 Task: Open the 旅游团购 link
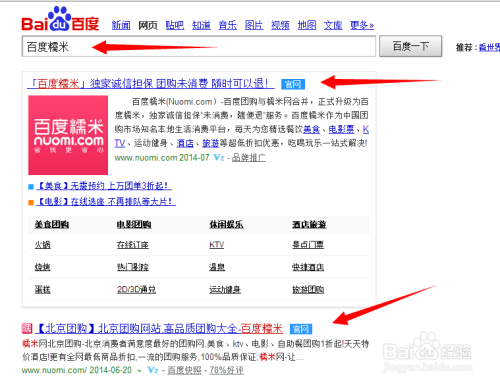pos(308,290)
